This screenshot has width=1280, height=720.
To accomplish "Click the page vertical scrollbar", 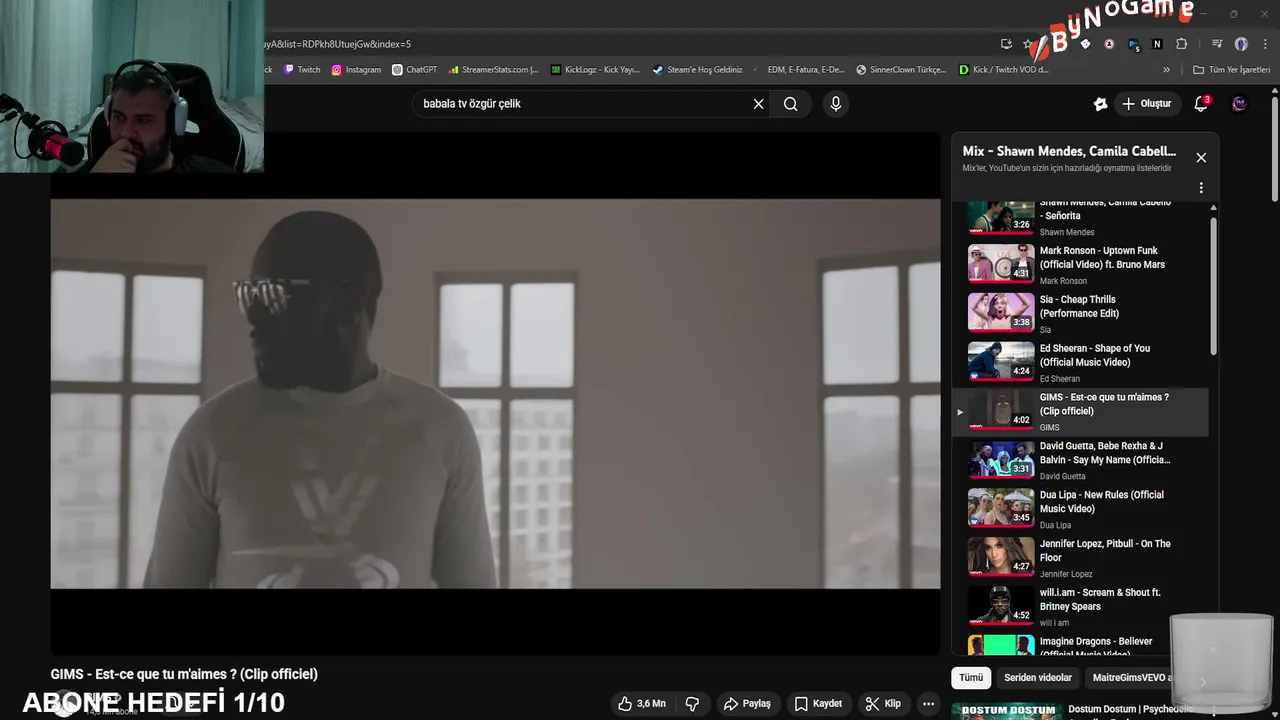I will (1274, 150).
